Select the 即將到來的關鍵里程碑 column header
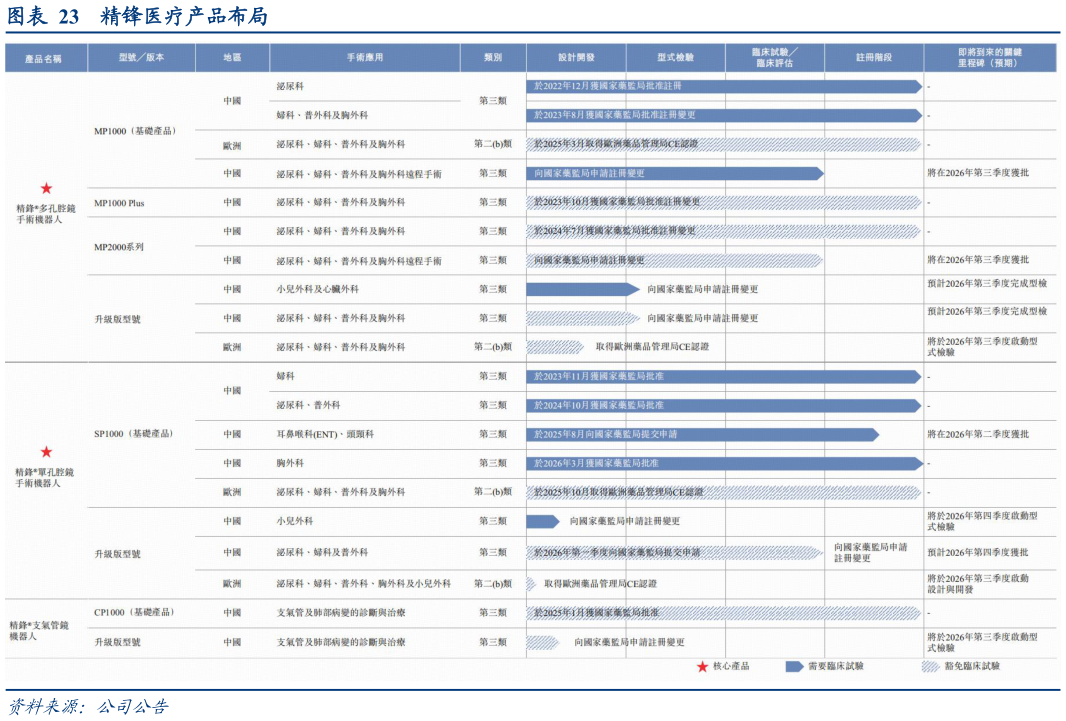The width and height of the screenshot is (1066, 721). (991, 58)
